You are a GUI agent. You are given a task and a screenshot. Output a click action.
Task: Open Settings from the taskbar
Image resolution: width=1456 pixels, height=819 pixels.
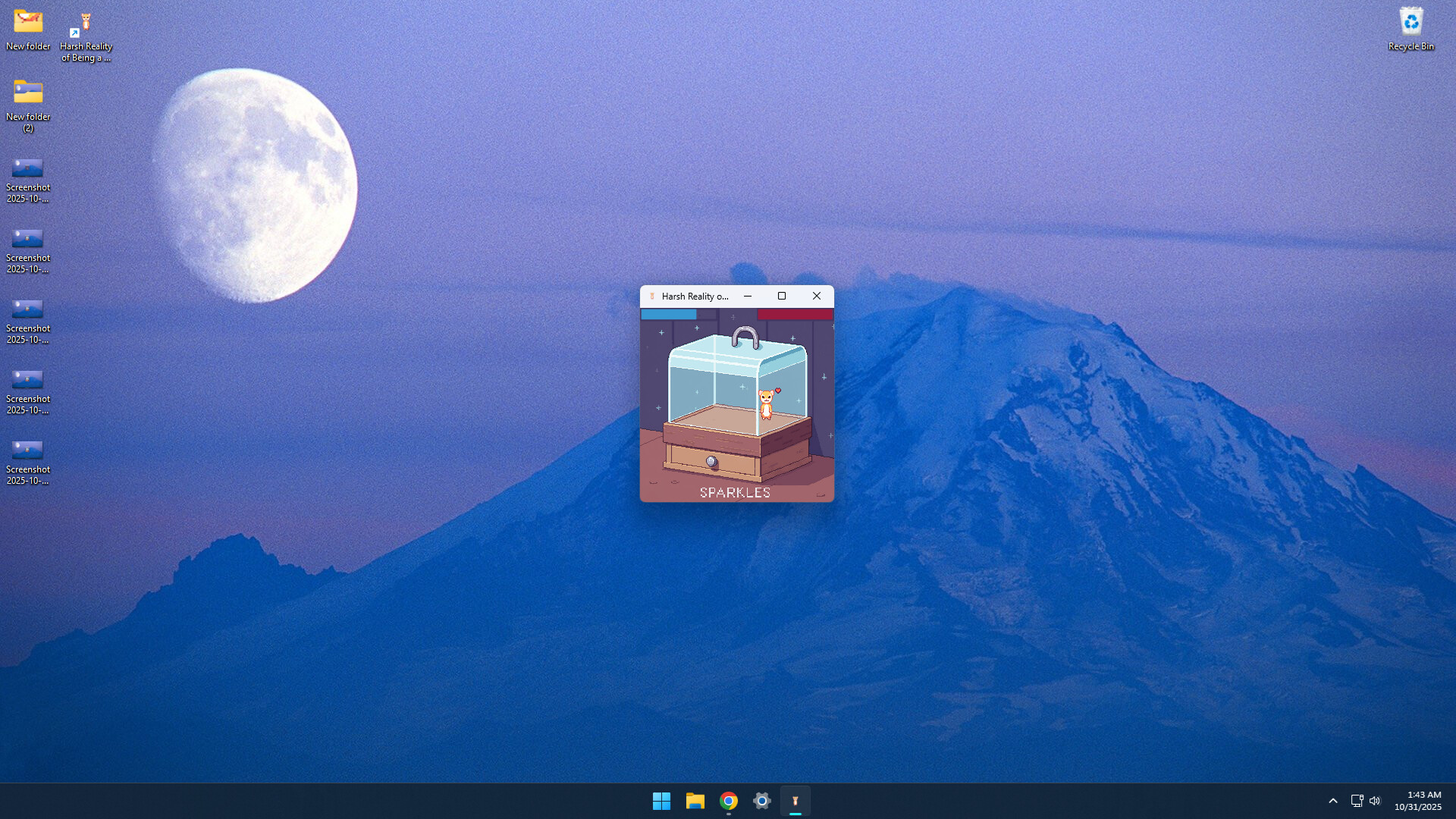click(761, 800)
